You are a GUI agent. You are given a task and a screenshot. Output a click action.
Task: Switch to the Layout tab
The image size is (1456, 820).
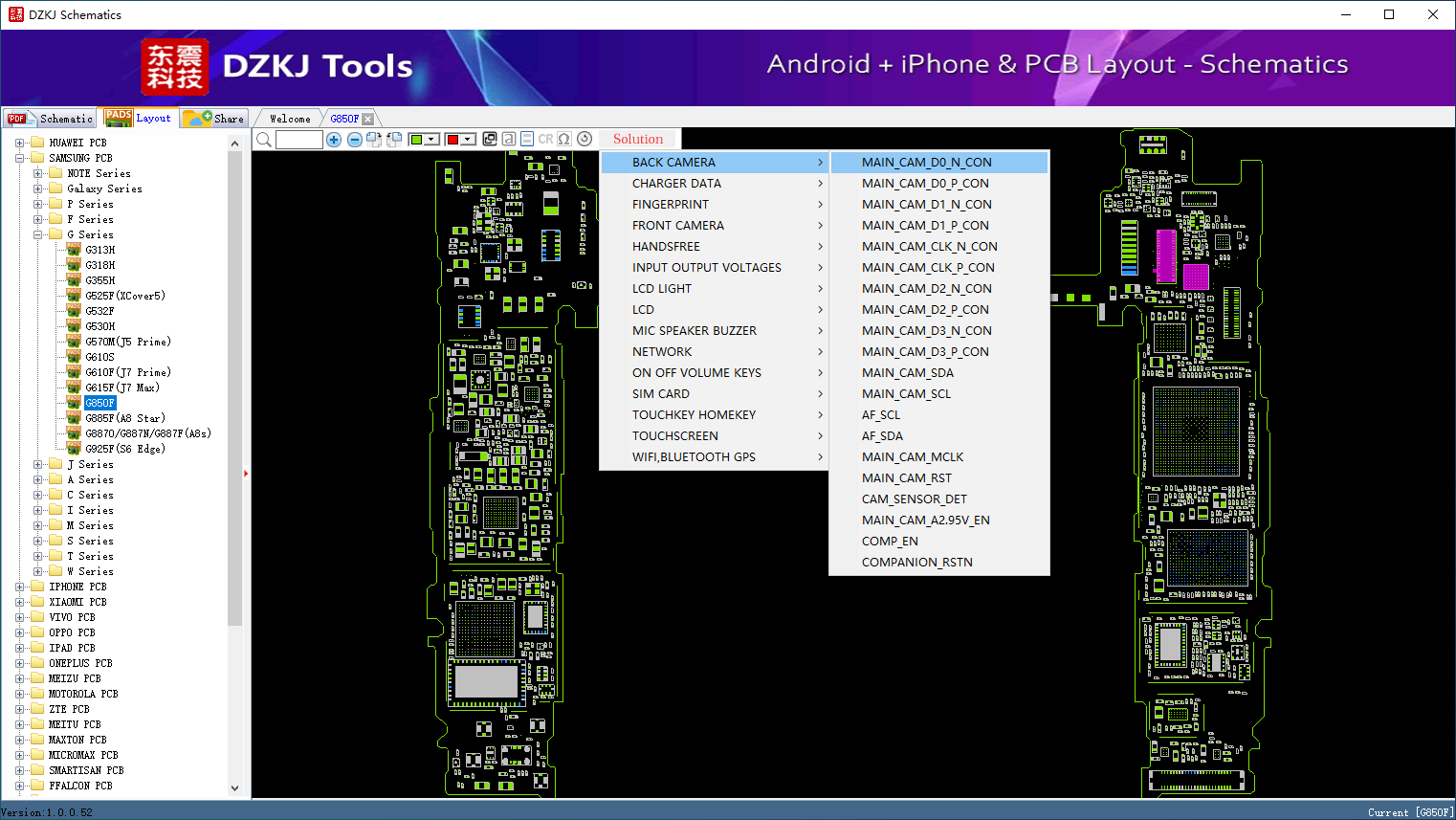click(x=139, y=119)
